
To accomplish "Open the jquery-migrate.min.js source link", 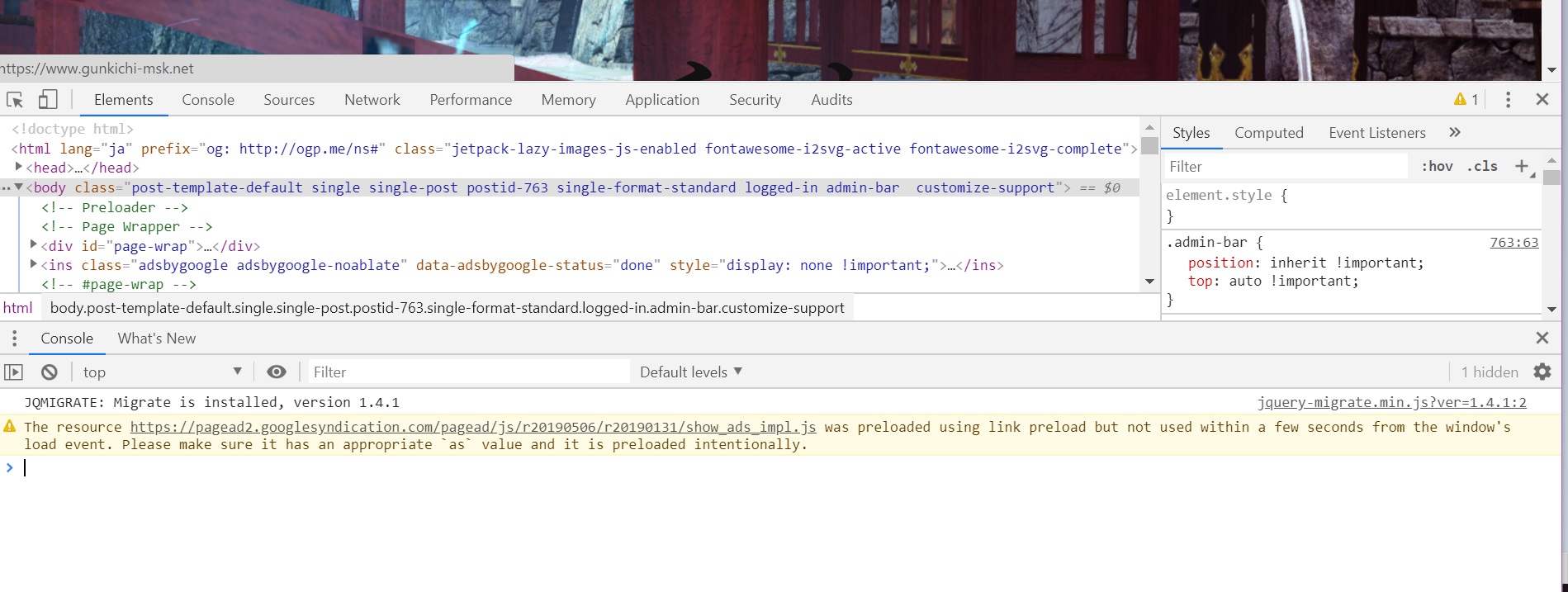I will [1391, 403].
